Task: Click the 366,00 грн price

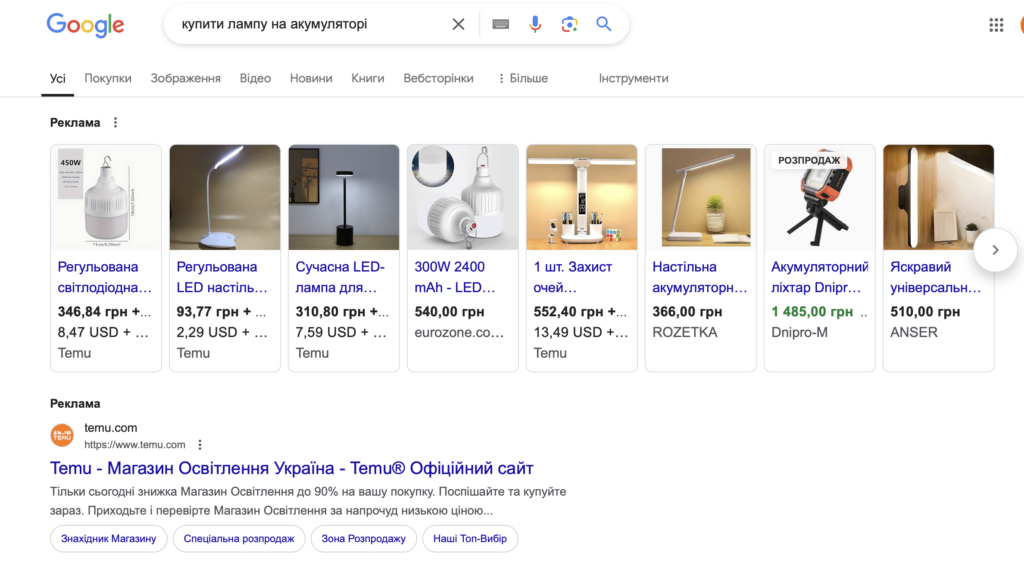Action: coord(687,312)
